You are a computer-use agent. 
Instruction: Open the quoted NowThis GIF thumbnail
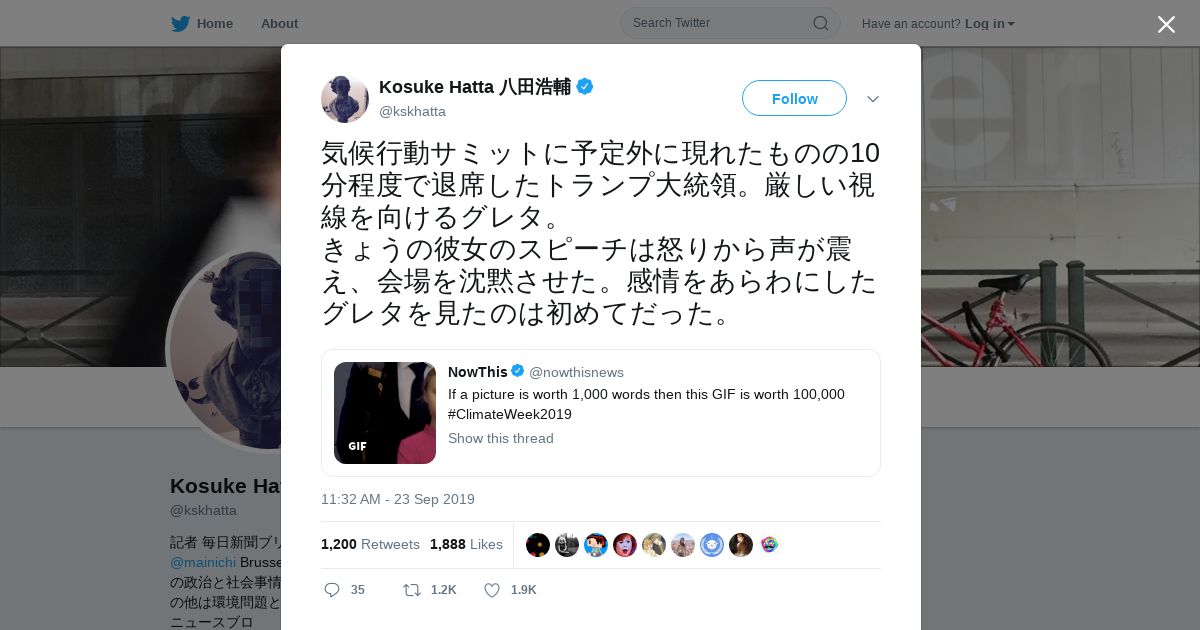tap(385, 413)
